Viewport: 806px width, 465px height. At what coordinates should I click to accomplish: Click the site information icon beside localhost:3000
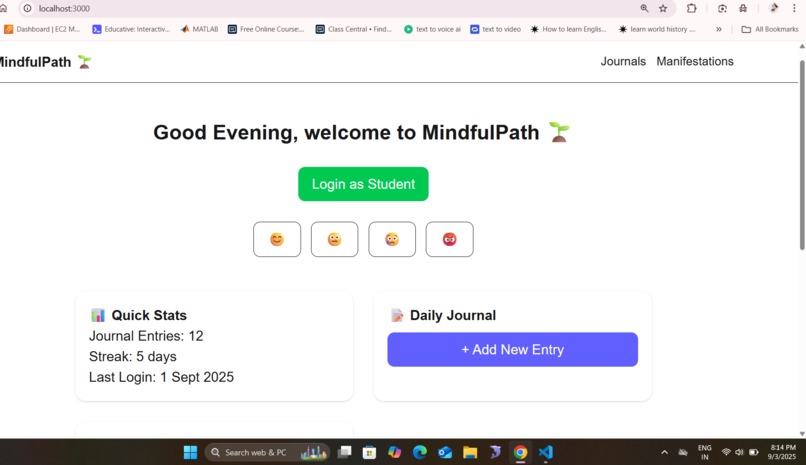(x=27, y=8)
